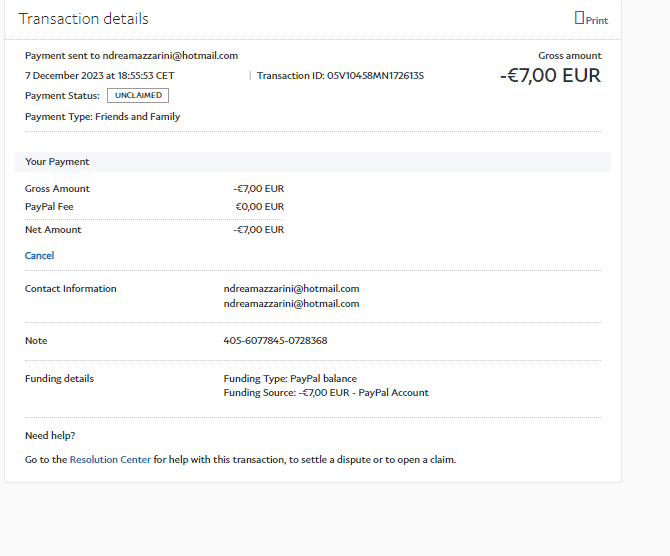This screenshot has height=556, width=670.
Task: Click the first Contact Information email
Action: click(x=291, y=289)
